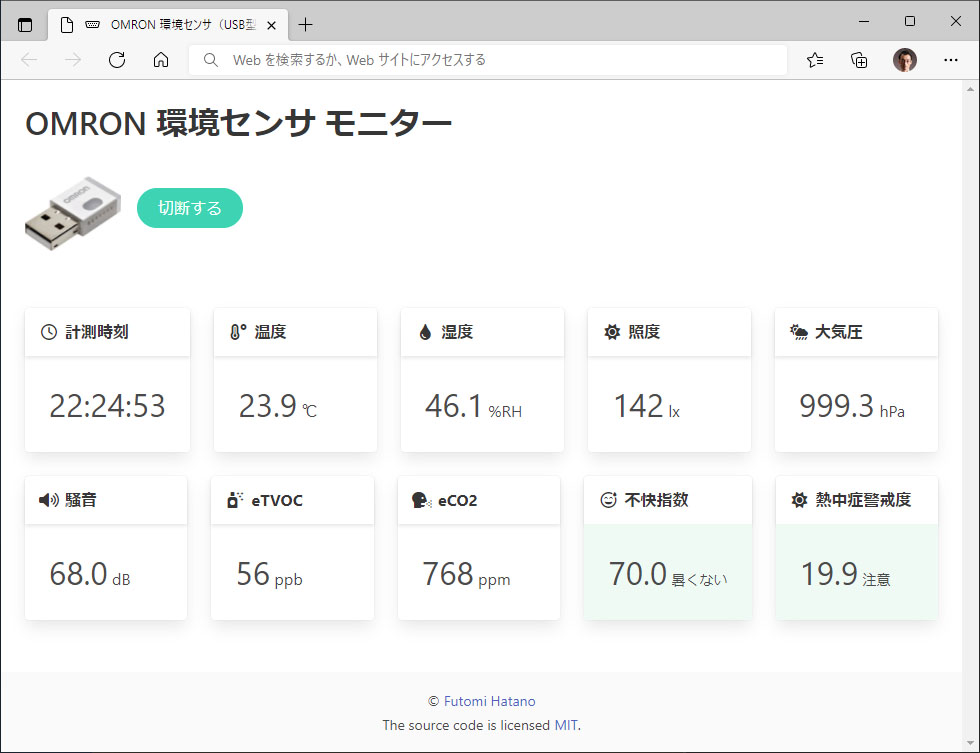Click the page scrollbar up arrow

click(970, 89)
